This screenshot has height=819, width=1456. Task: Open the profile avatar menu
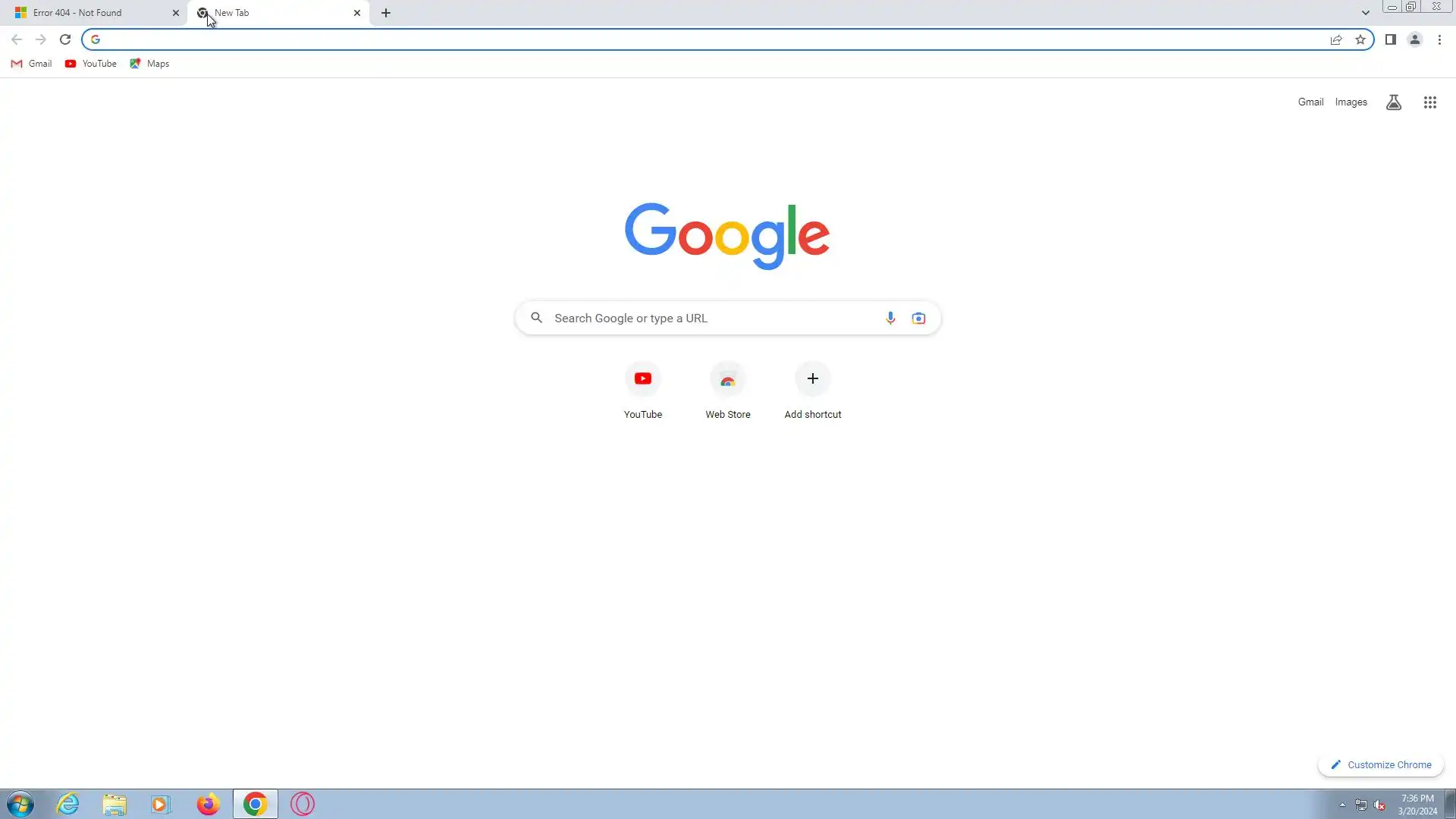(1414, 39)
